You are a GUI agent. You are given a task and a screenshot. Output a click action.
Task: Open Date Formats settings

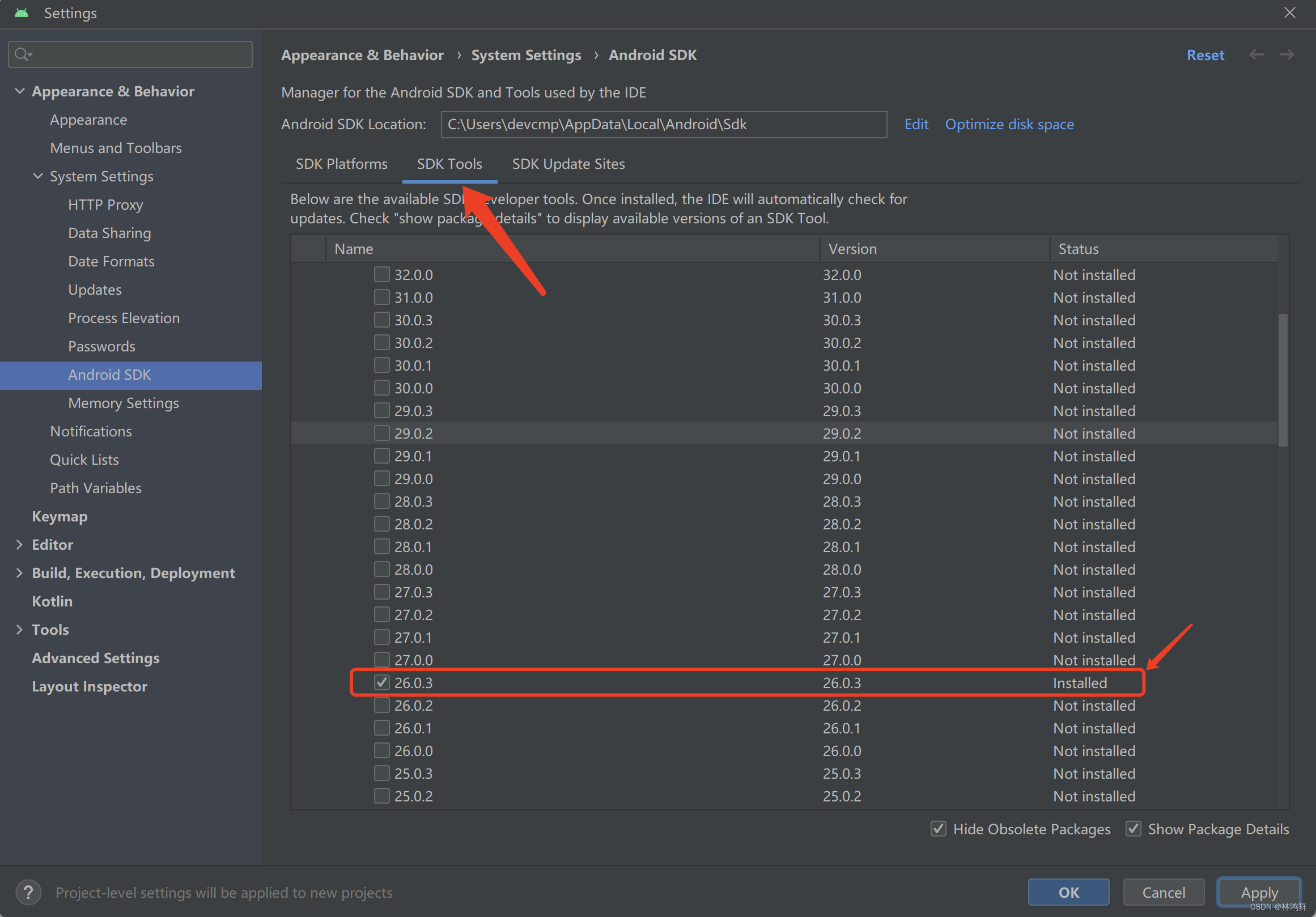click(x=111, y=261)
